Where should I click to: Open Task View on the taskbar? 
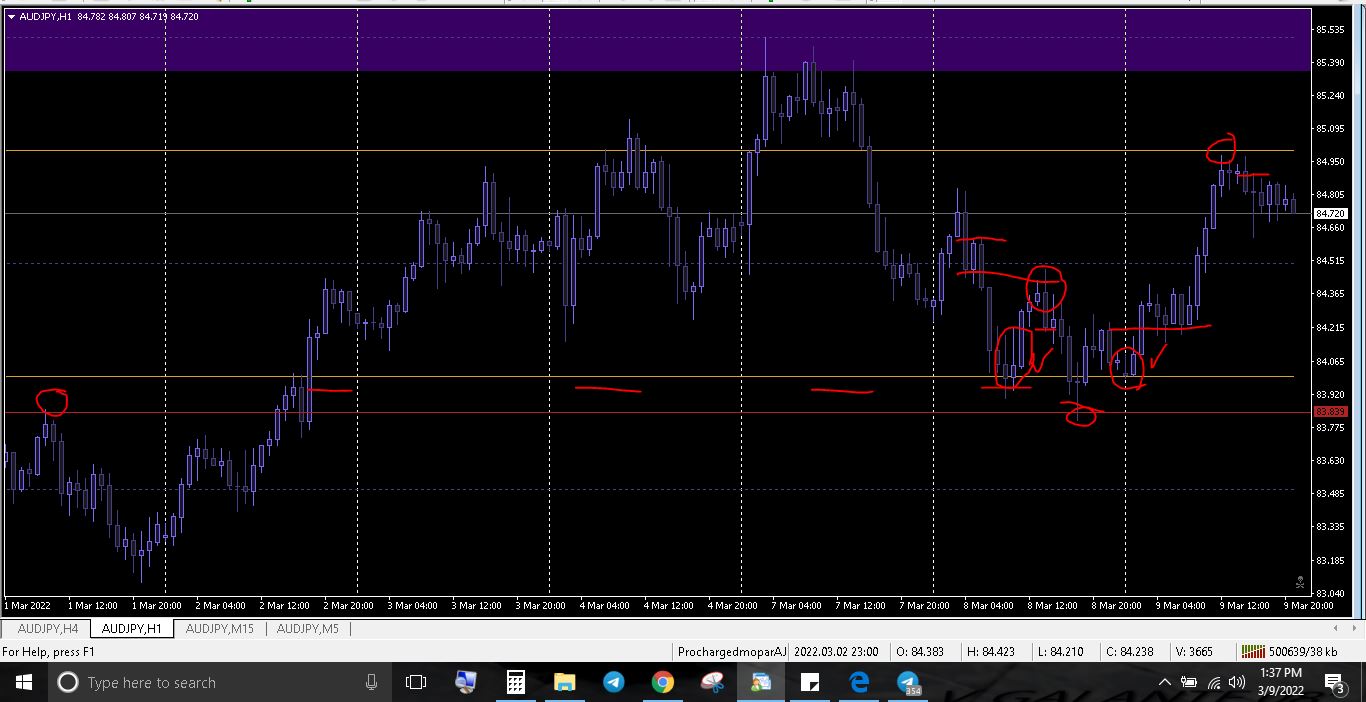416,682
